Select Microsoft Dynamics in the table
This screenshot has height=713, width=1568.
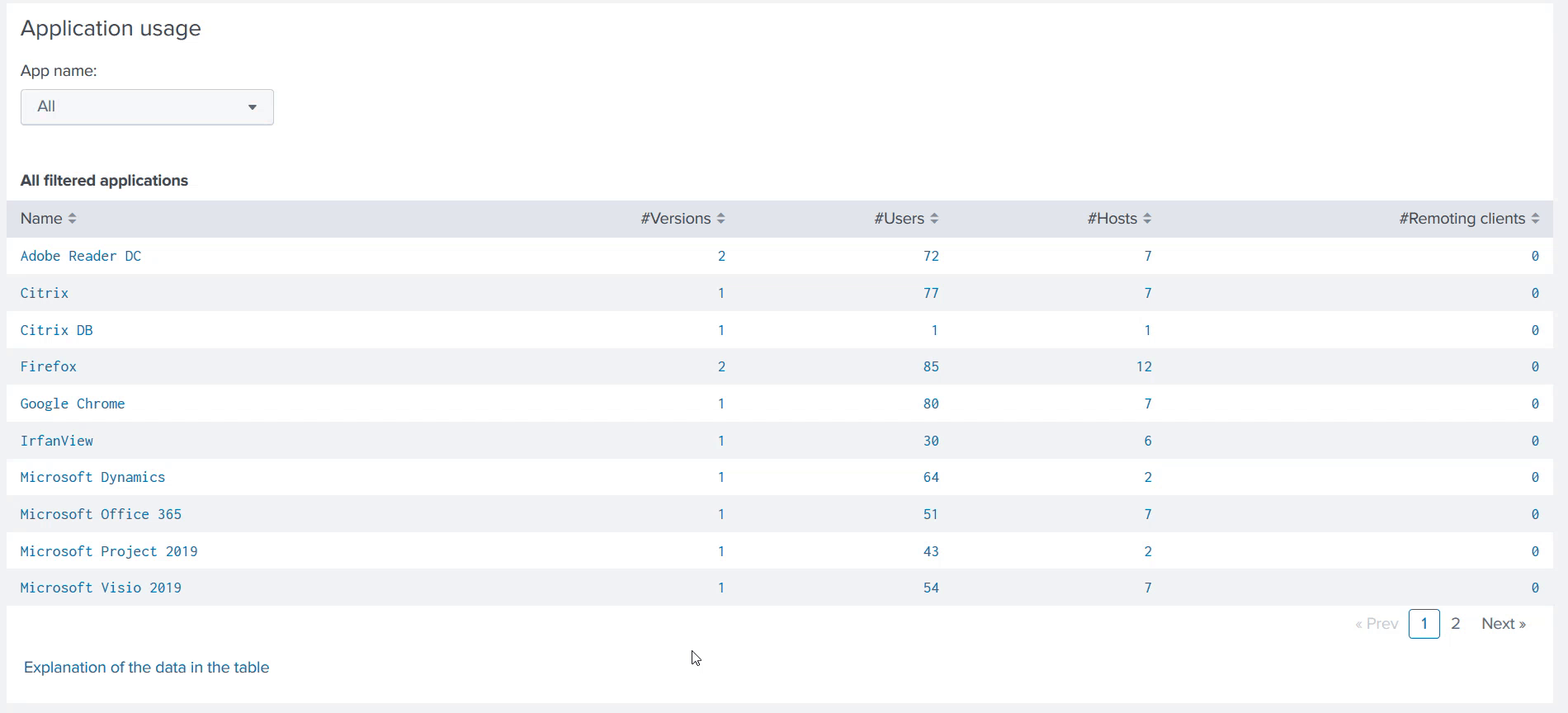pos(93,477)
